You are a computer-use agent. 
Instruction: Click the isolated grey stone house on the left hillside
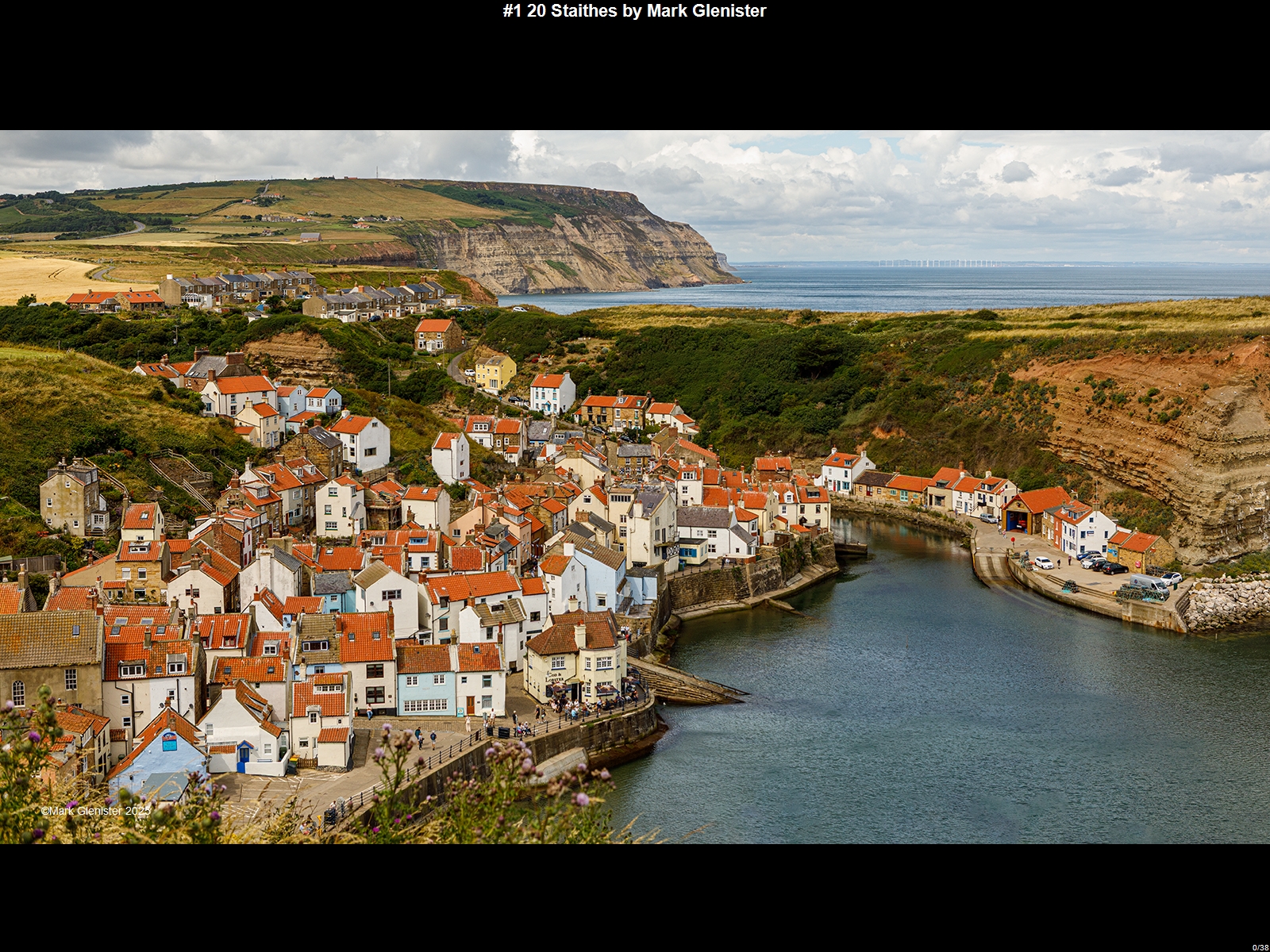click(71, 496)
